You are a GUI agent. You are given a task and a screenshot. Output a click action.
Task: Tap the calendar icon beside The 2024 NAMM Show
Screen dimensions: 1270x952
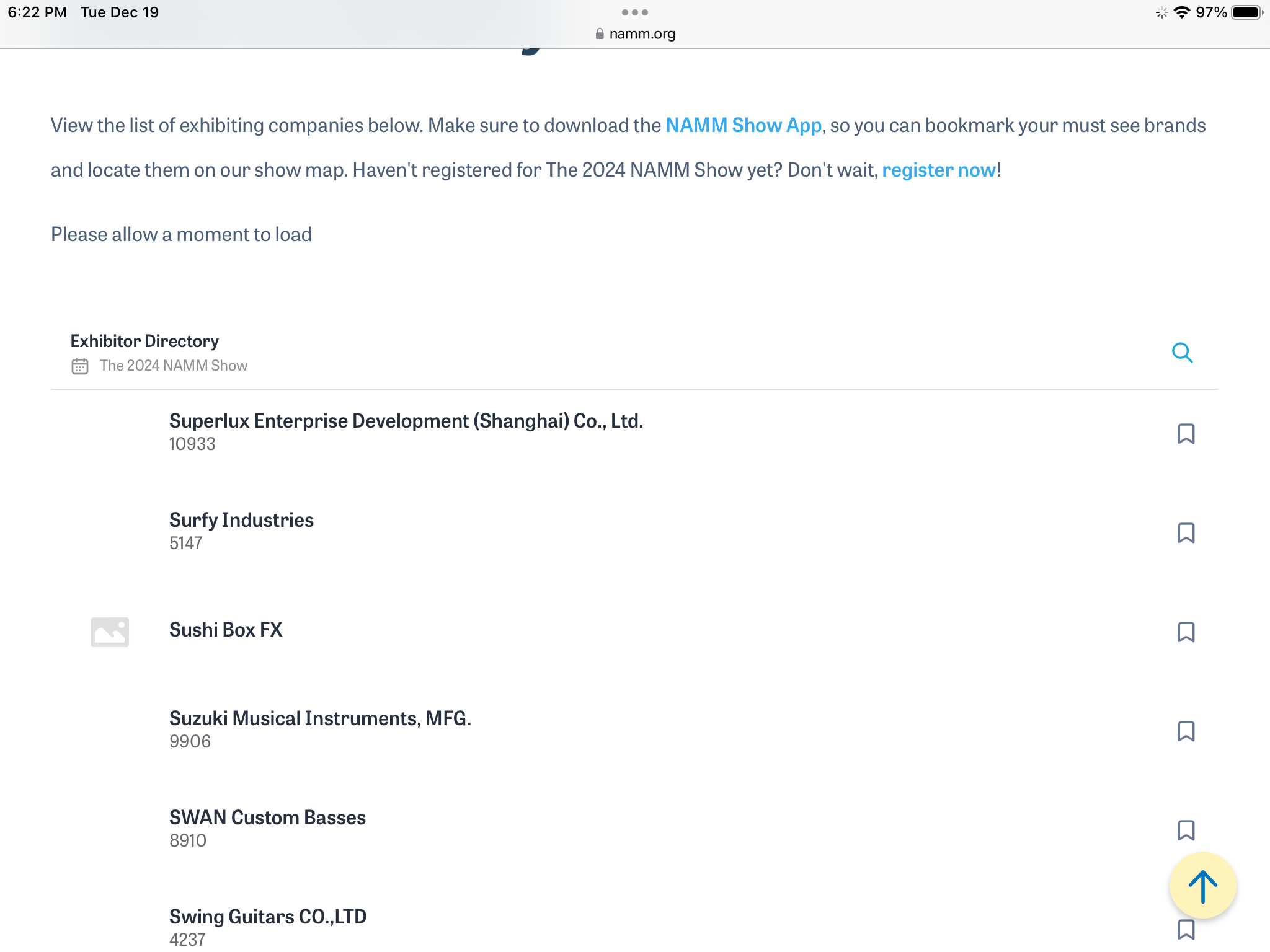point(80,366)
